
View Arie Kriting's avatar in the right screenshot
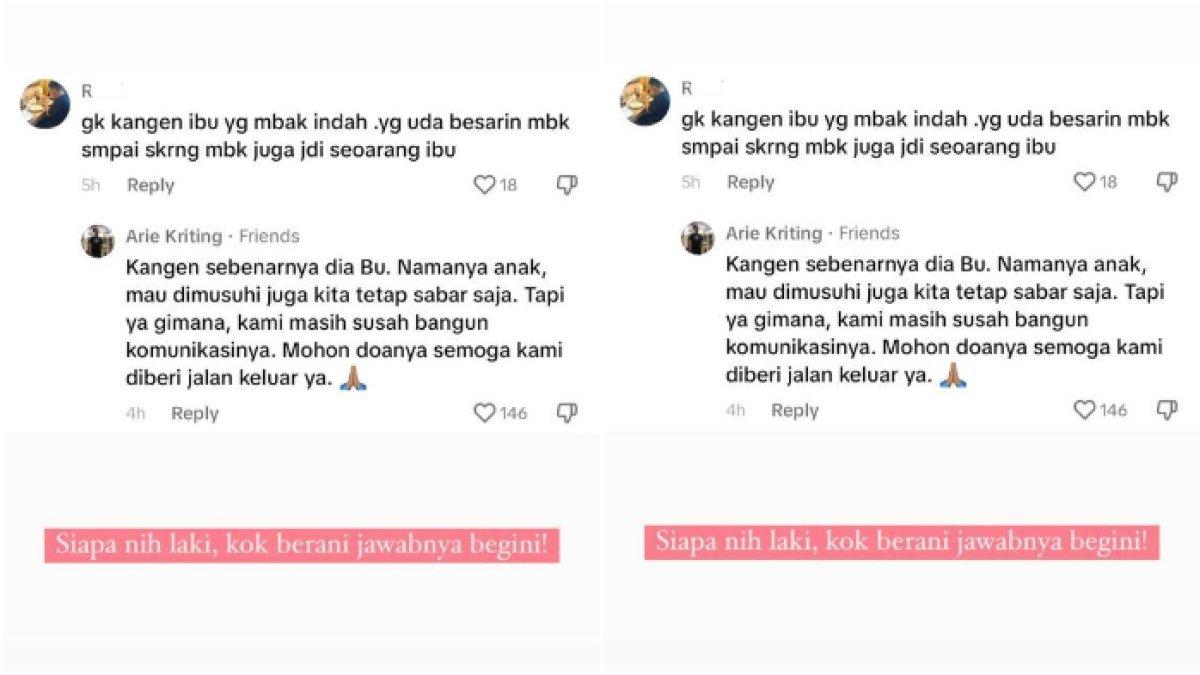point(698,238)
